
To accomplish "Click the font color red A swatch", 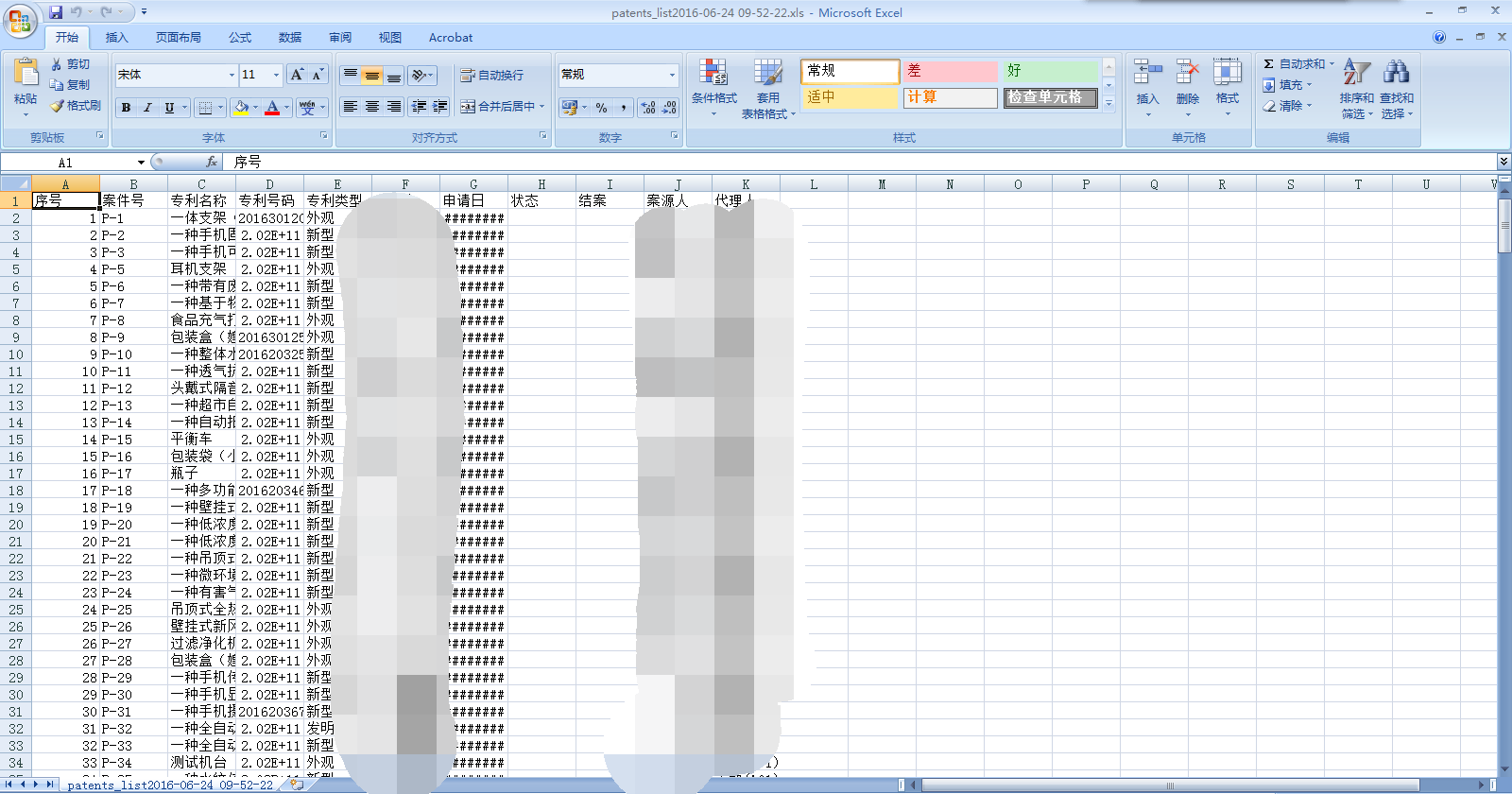I will click(x=272, y=108).
